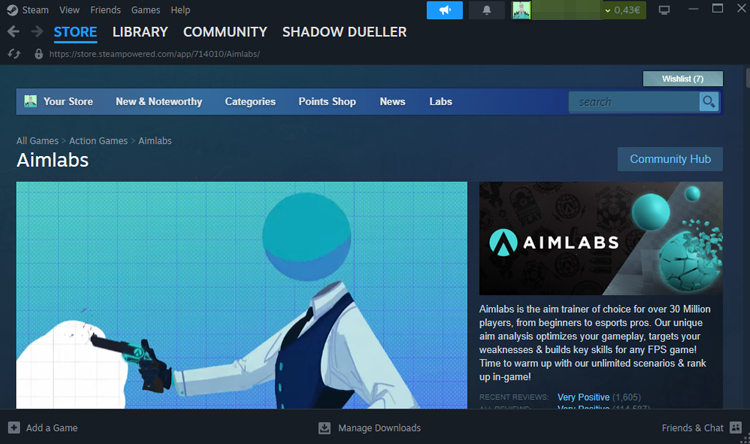Open the Help menu
The image size is (750, 444).
pyautogui.click(x=180, y=10)
